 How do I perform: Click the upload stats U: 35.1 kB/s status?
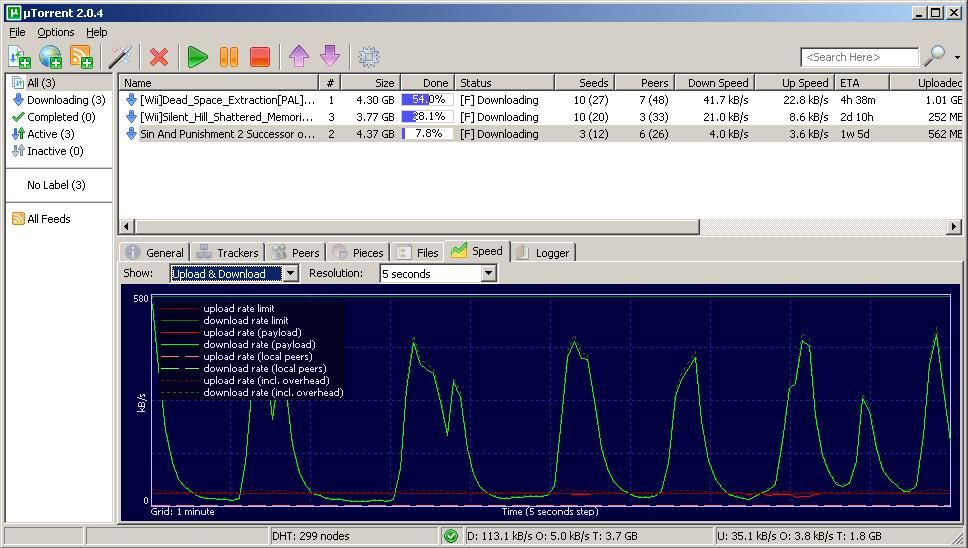pyautogui.click(x=799, y=536)
